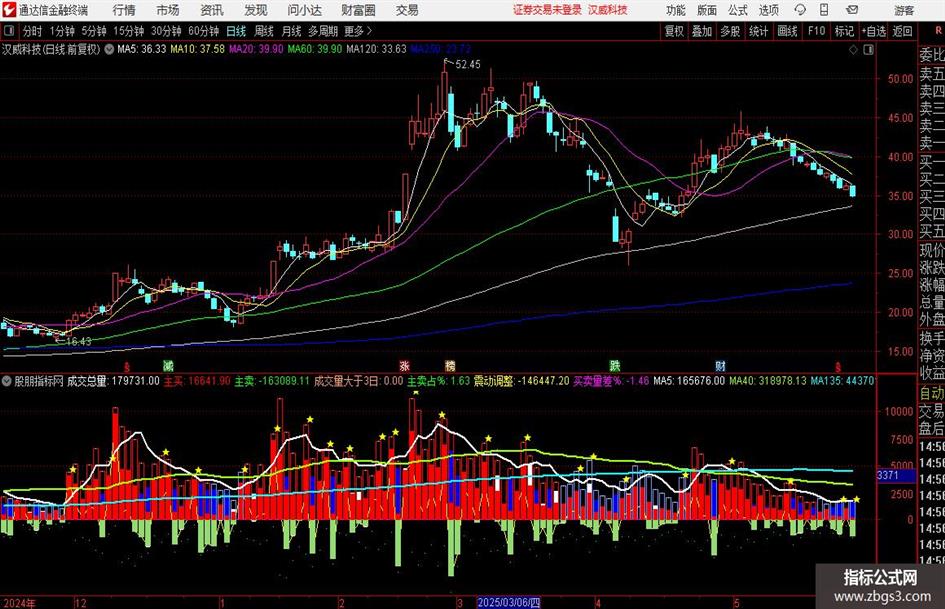
Task: Click the 减 event marker on chart
Action: click(x=169, y=365)
